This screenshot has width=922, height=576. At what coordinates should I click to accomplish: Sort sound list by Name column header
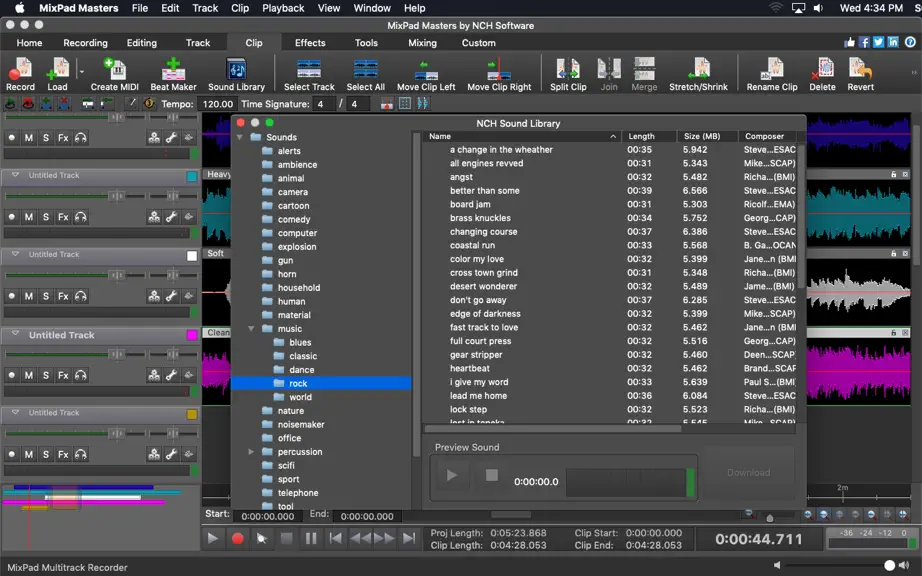coord(521,136)
